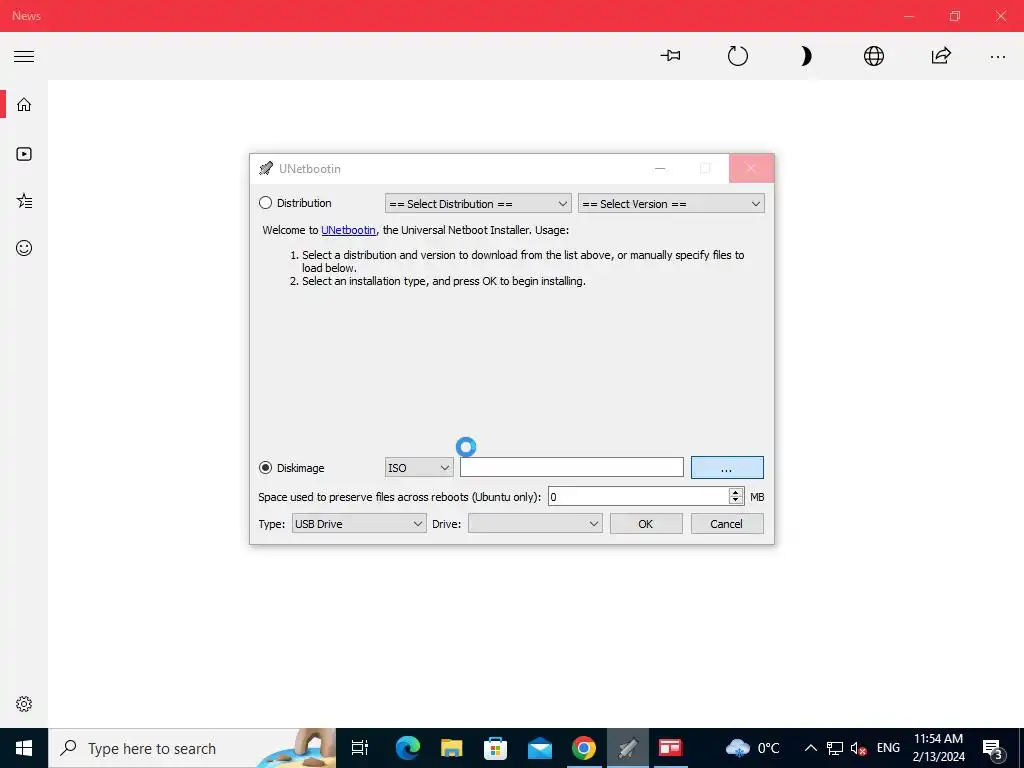Open the clock and date flyout
The height and width of the screenshot is (768, 1024).
click(x=938, y=748)
